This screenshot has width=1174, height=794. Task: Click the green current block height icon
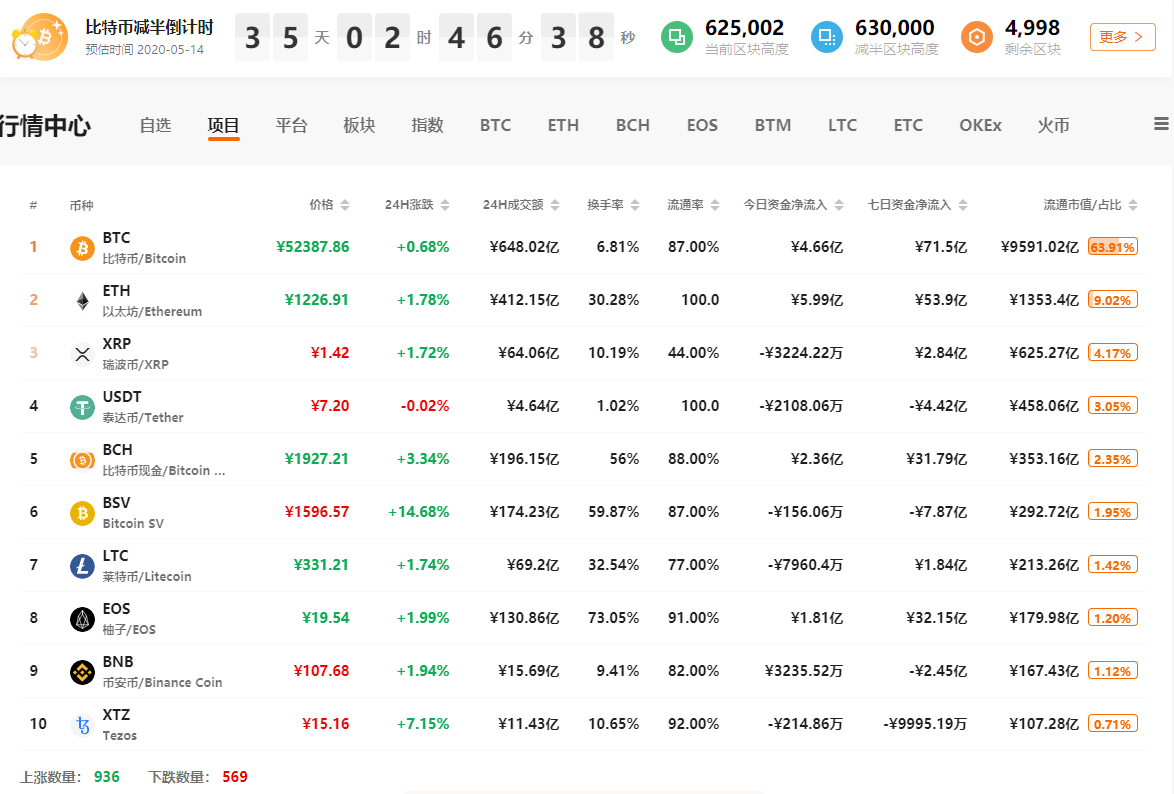[676, 37]
